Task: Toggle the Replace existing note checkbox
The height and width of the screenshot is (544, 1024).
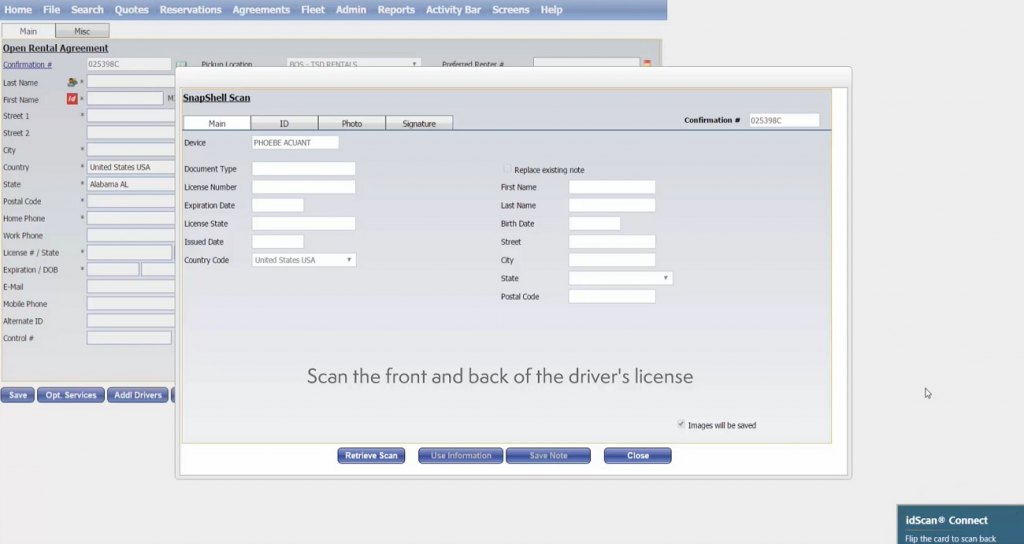Action: (507, 169)
